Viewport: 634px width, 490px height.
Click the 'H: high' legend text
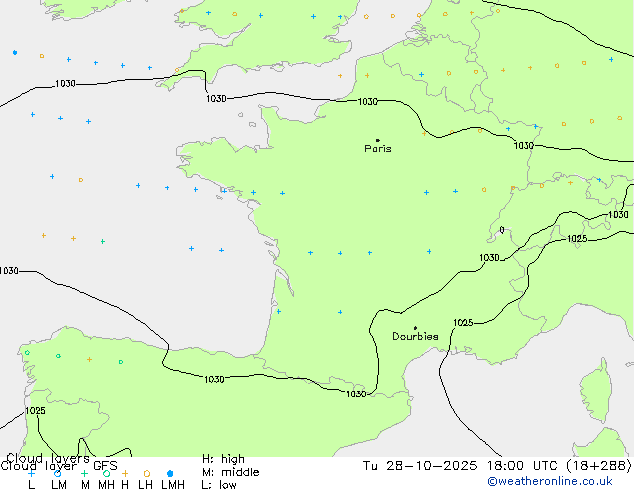223,459
